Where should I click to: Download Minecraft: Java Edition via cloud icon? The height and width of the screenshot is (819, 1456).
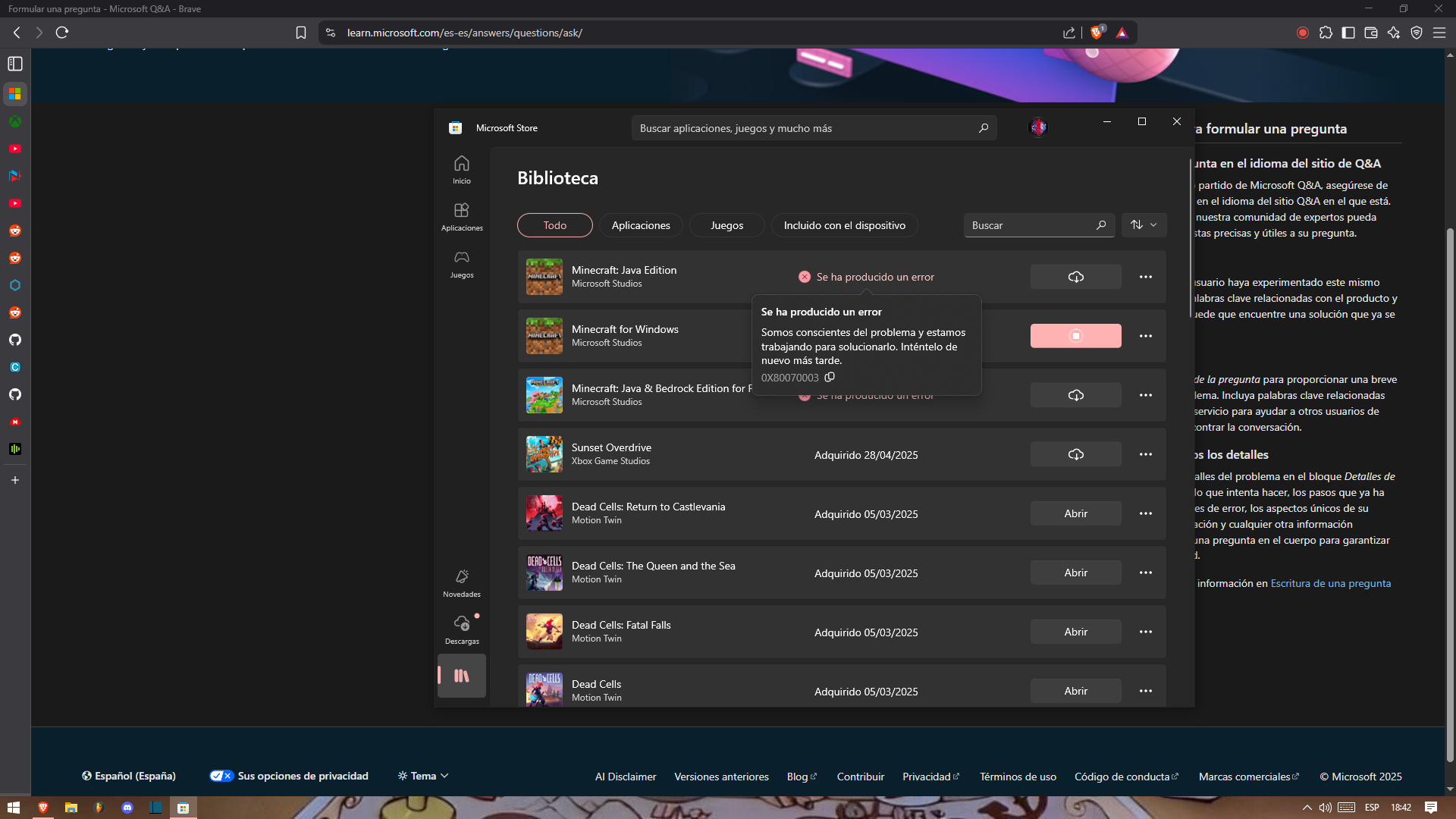pos(1075,277)
